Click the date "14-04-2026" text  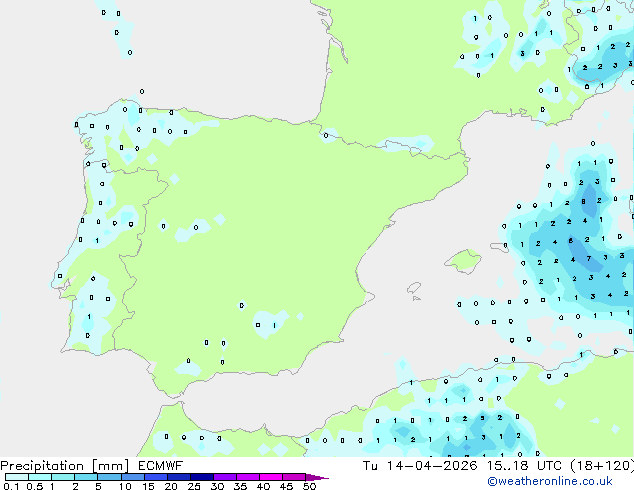tap(431, 466)
